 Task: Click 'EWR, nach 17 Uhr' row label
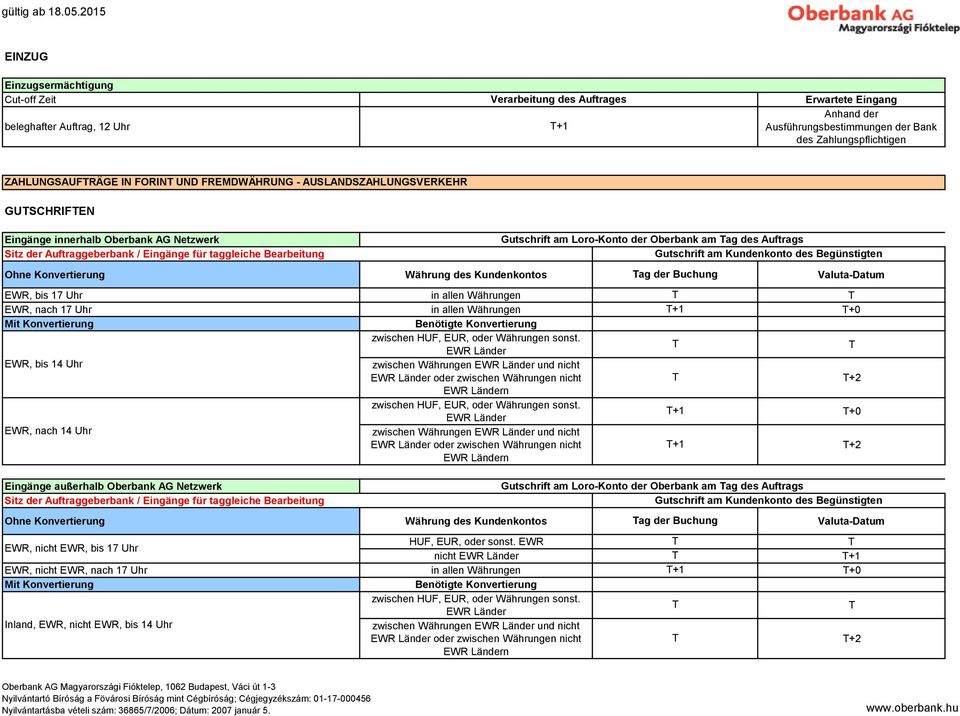tap(181, 309)
